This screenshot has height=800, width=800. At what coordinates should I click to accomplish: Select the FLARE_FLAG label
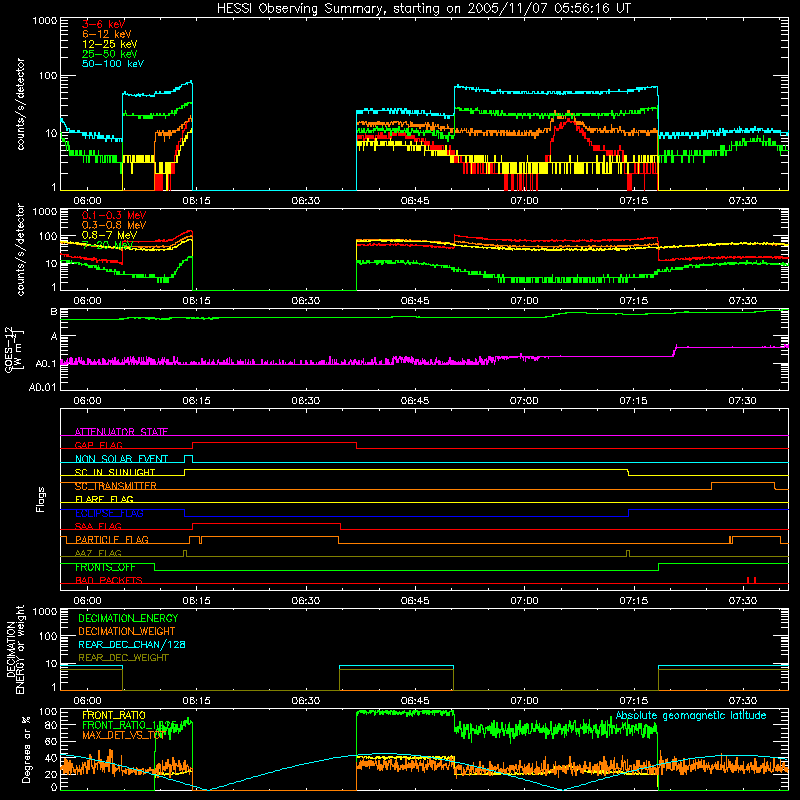(x=104, y=499)
